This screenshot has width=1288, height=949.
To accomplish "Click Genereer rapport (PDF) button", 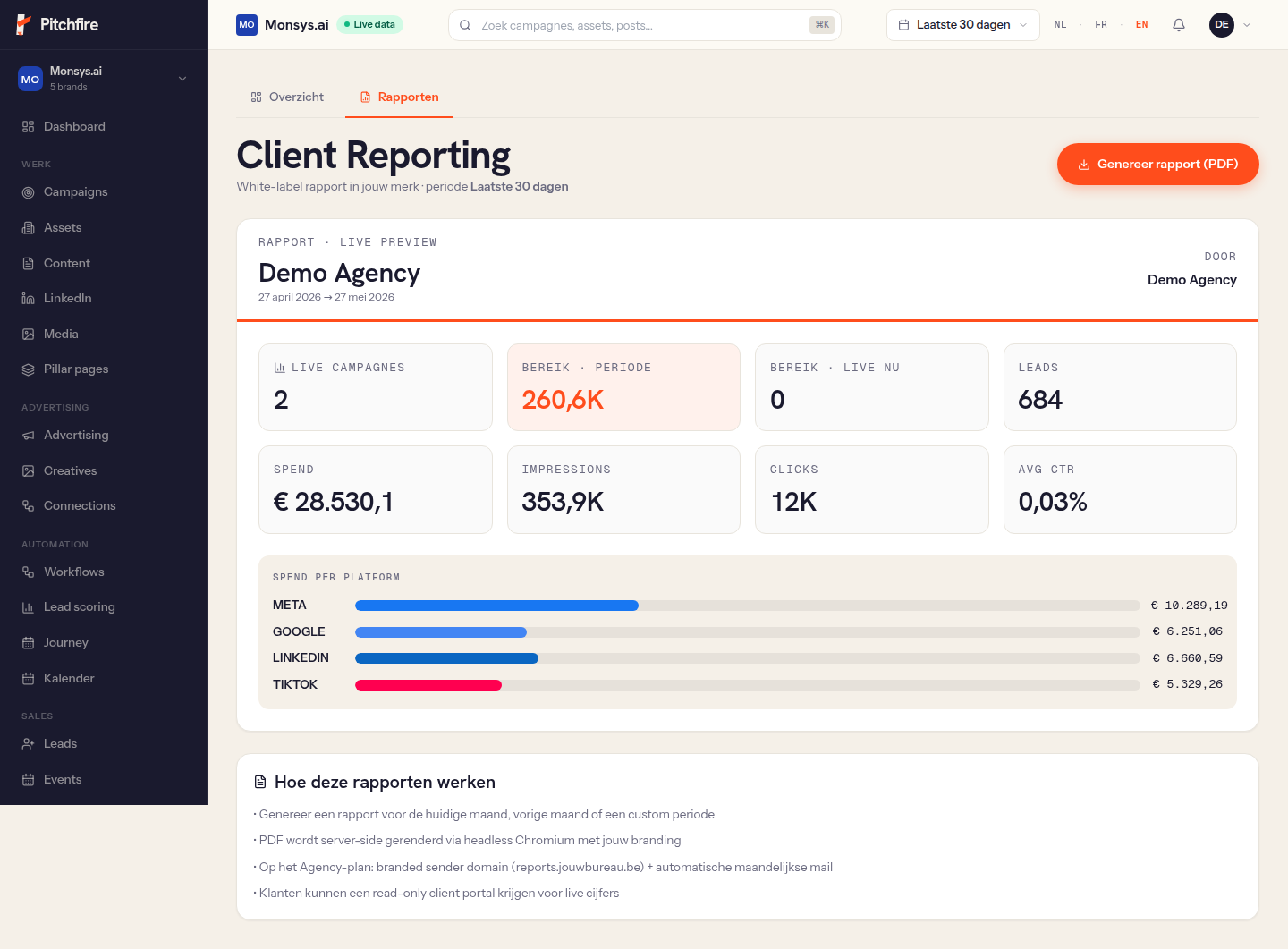I will (x=1158, y=164).
